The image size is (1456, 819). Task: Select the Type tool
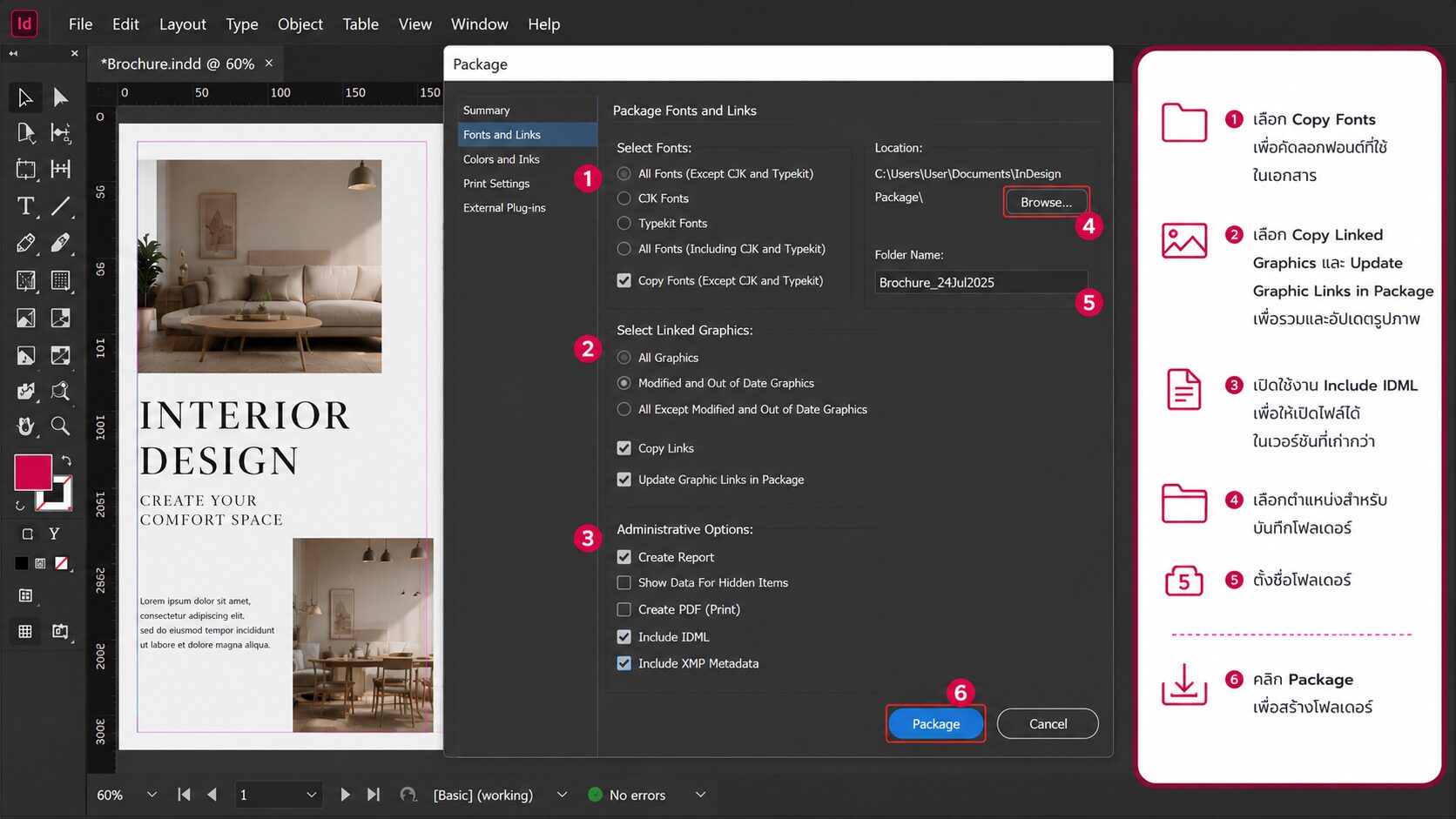click(x=25, y=206)
